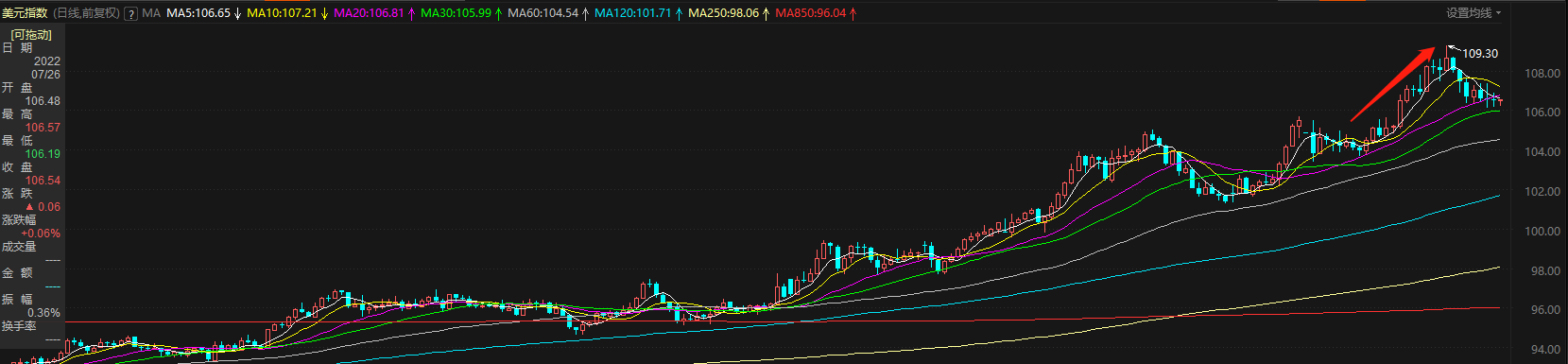Click the question mark help icon

click(x=130, y=13)
